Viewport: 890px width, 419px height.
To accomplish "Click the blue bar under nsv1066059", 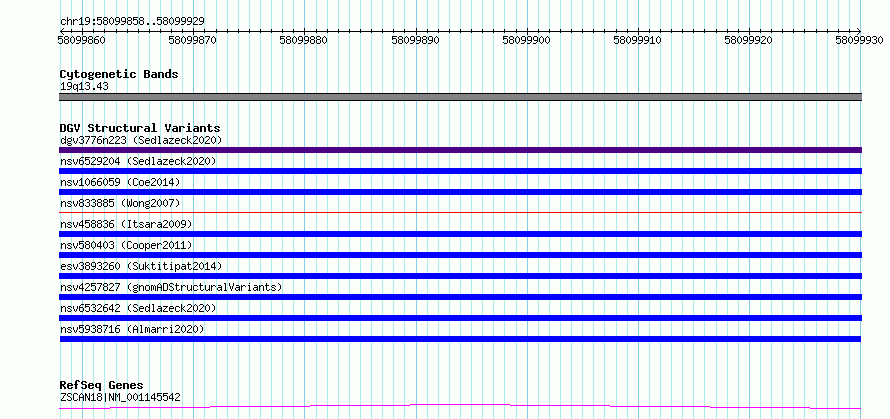I will coord(460,192).
